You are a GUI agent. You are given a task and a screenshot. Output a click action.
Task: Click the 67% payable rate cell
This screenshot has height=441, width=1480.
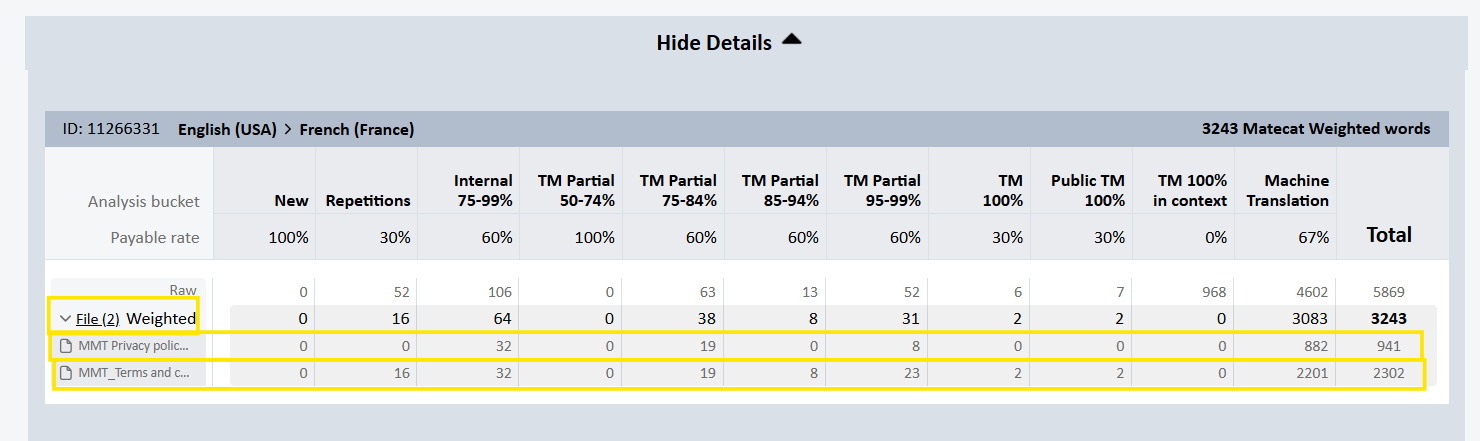1313,238
